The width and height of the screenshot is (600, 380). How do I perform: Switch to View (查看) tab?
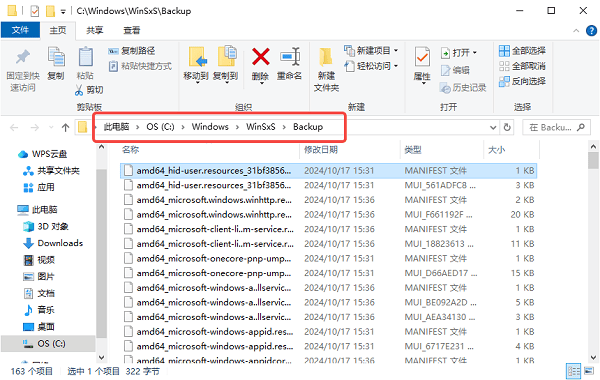(x=132, y=30)
